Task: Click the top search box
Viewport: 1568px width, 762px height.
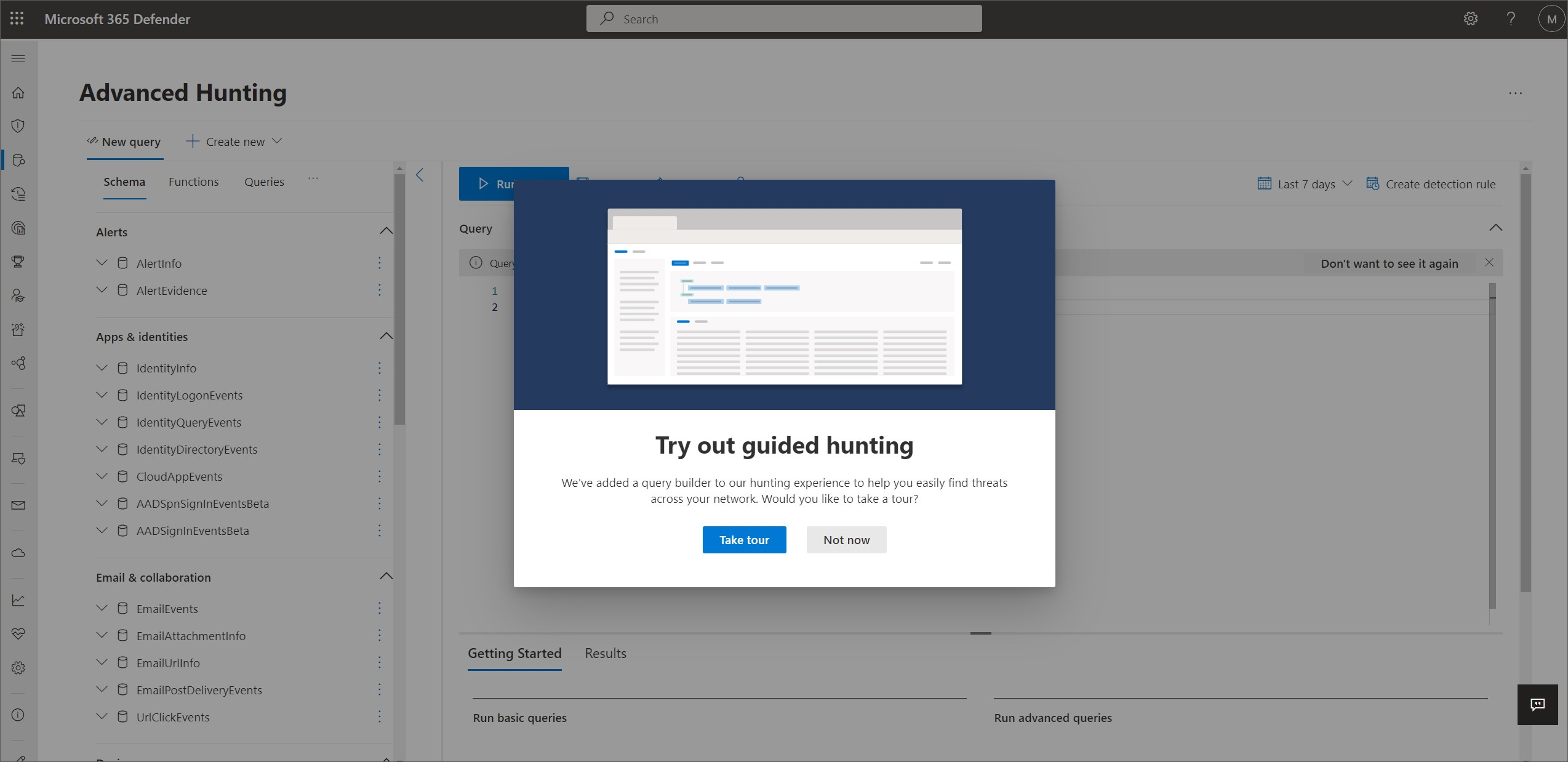Action: (783, 18)
